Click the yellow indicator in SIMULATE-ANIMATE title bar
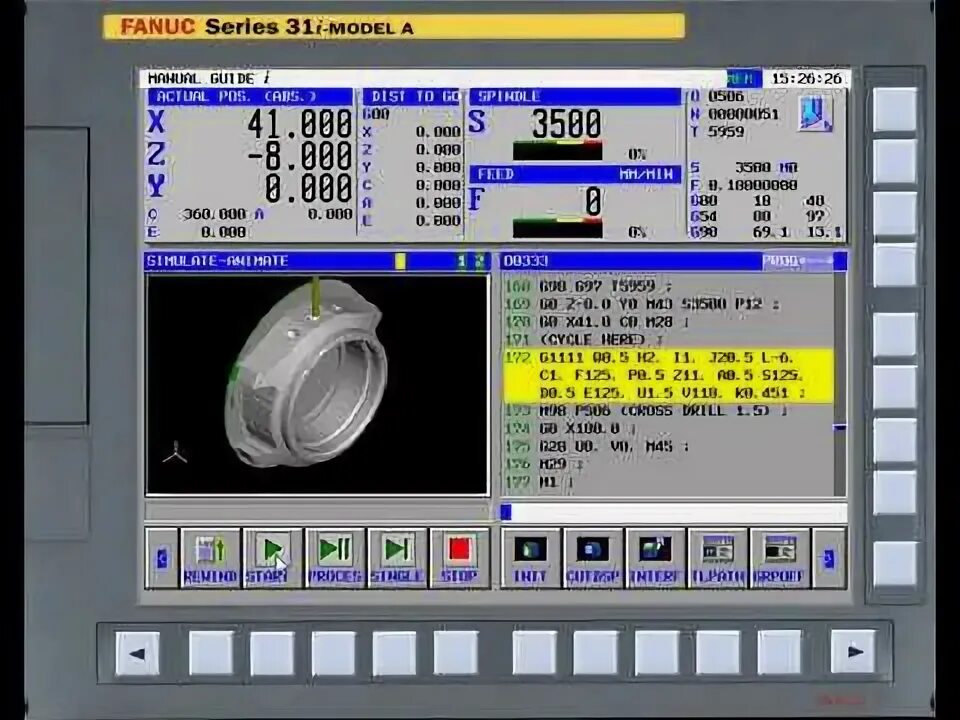Image resolution: width=960 pixels, height=720 pixels. (x=400, y=261)
